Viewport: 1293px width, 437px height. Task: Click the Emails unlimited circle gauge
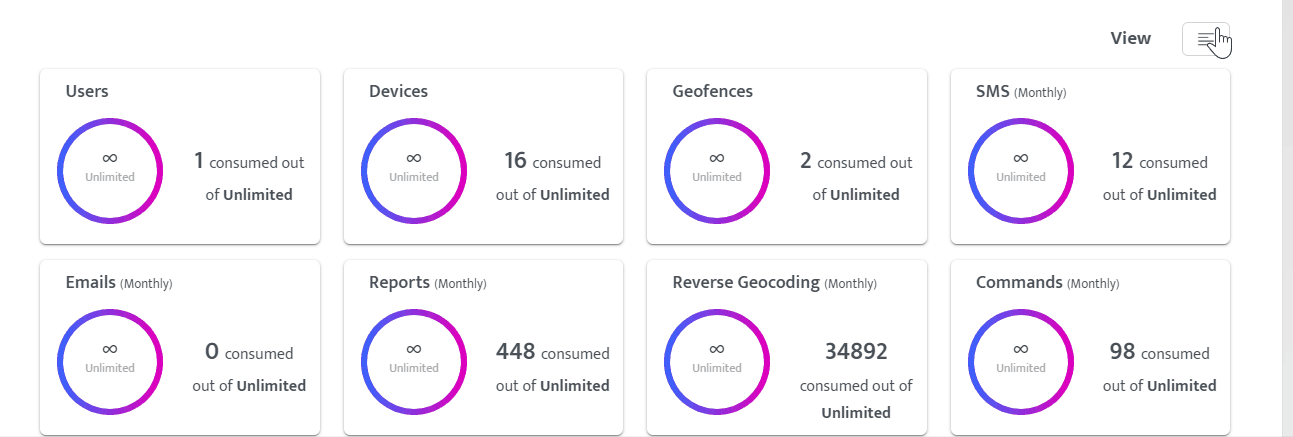click(x=110, y=361)
